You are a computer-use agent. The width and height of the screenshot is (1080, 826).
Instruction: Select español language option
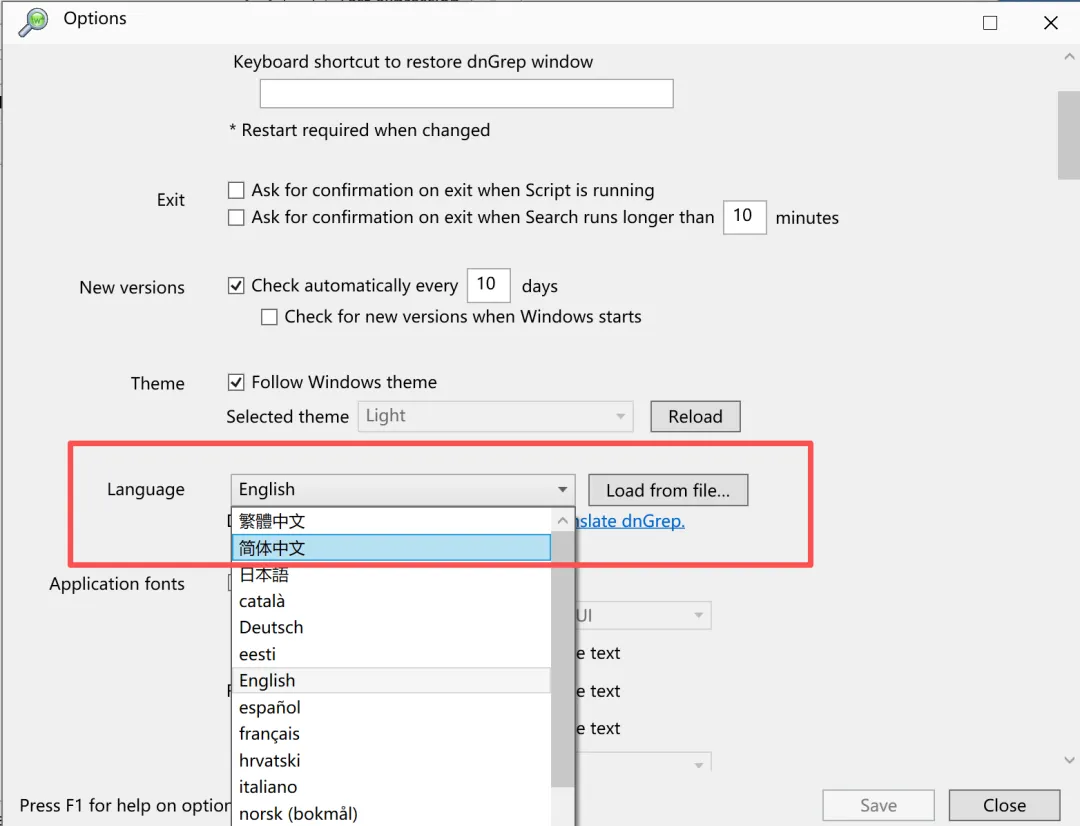(391, 708)
